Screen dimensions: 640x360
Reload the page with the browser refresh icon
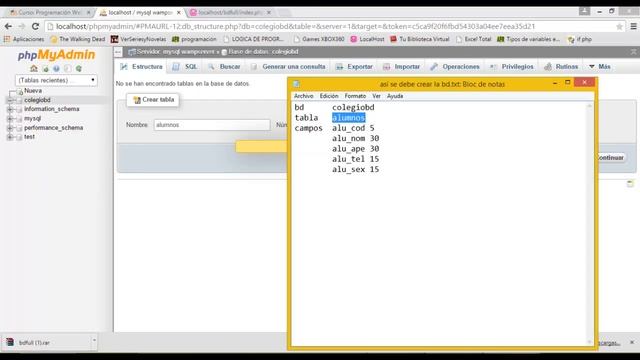point(35,27)
